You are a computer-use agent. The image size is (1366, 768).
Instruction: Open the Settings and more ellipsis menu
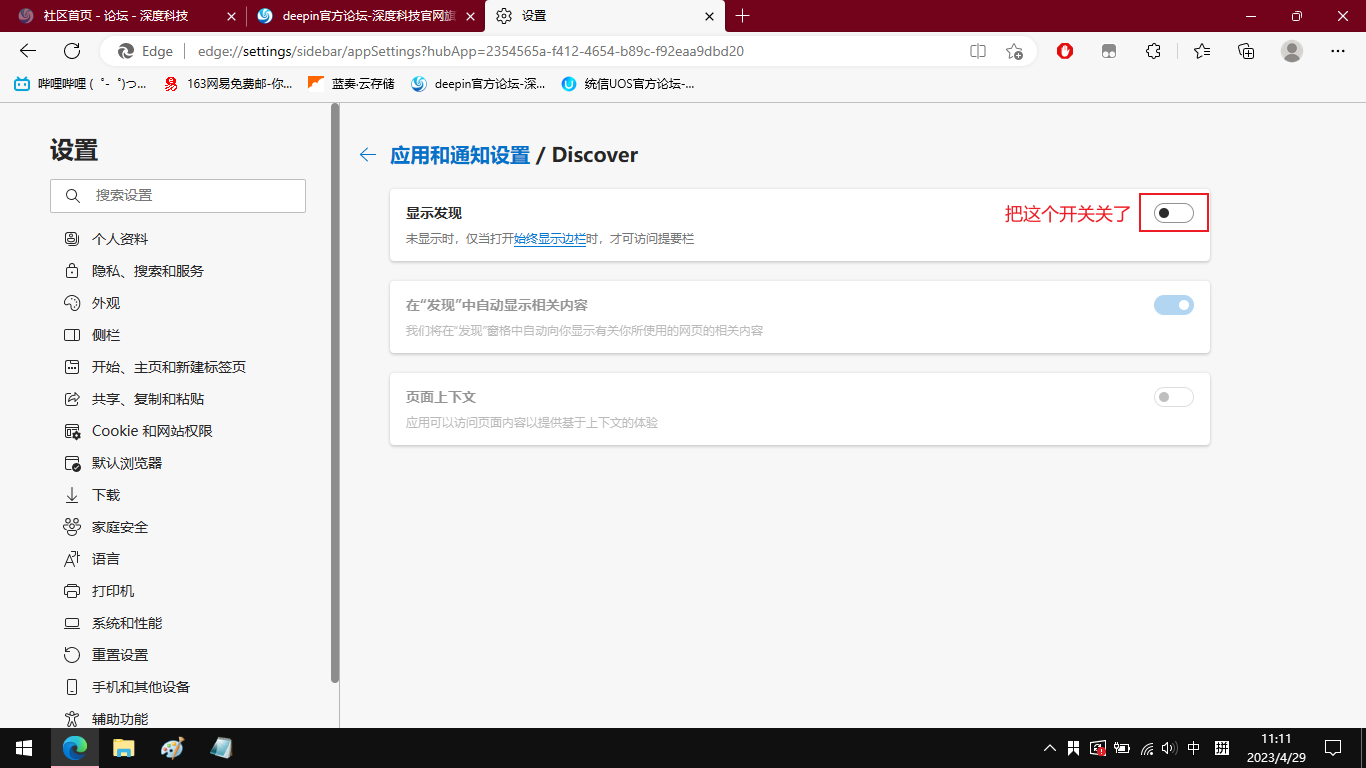[1338, 51]
